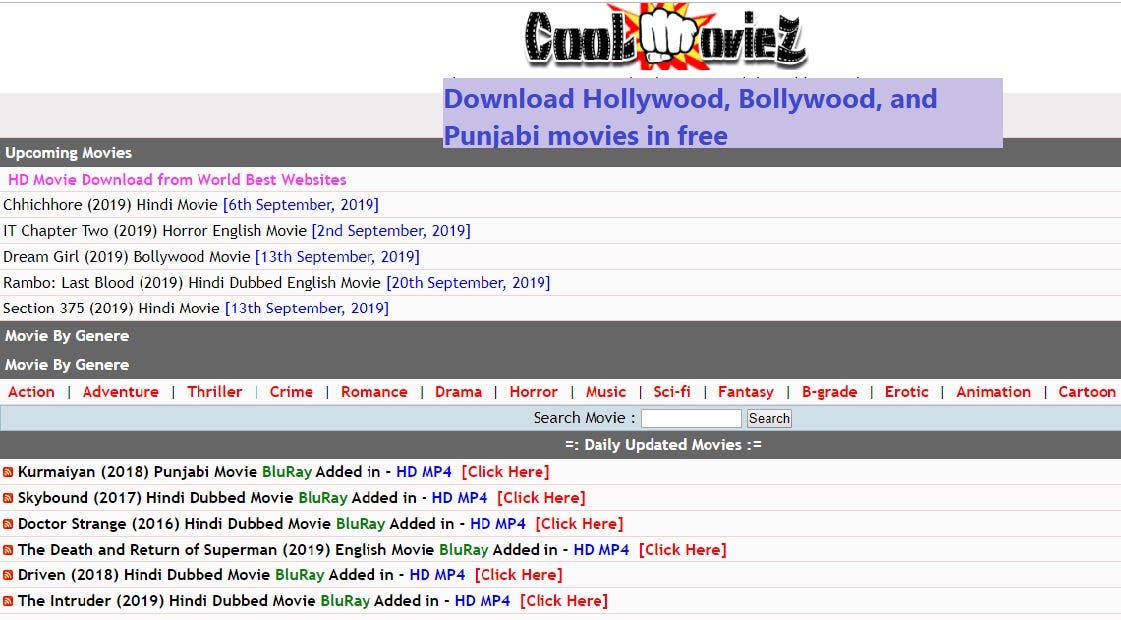
Task: Click RSS icon beside Driven (2018)
Action: (8, 576)
